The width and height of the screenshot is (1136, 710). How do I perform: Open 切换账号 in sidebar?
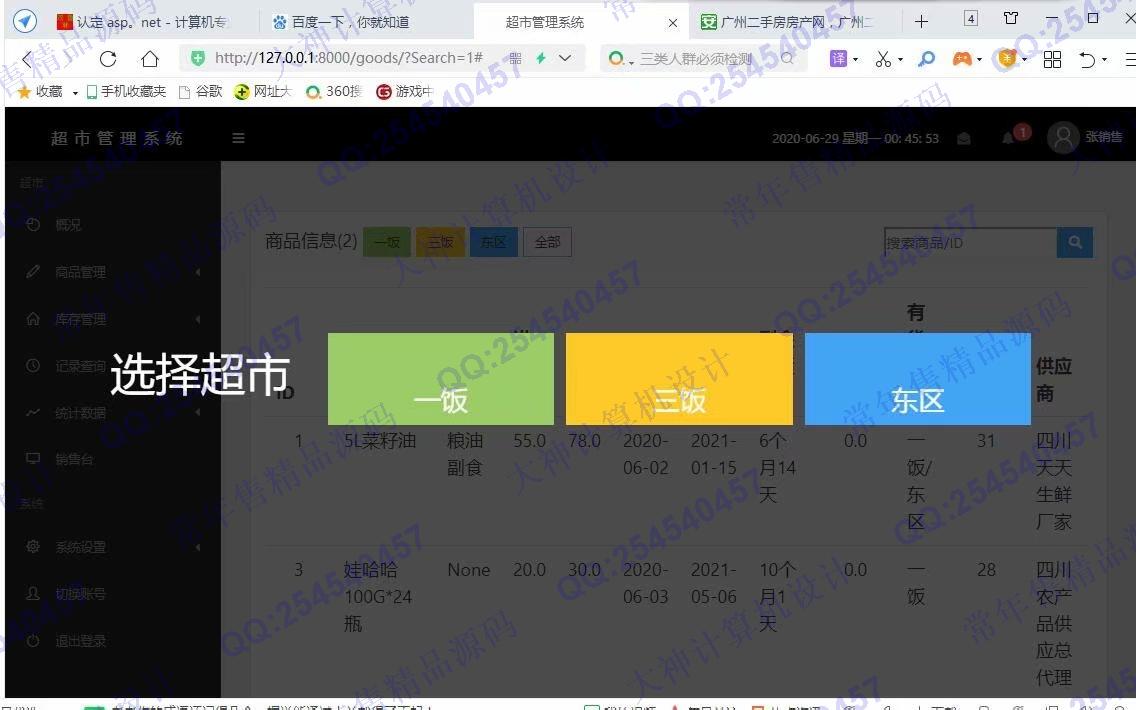coord(112,594)
